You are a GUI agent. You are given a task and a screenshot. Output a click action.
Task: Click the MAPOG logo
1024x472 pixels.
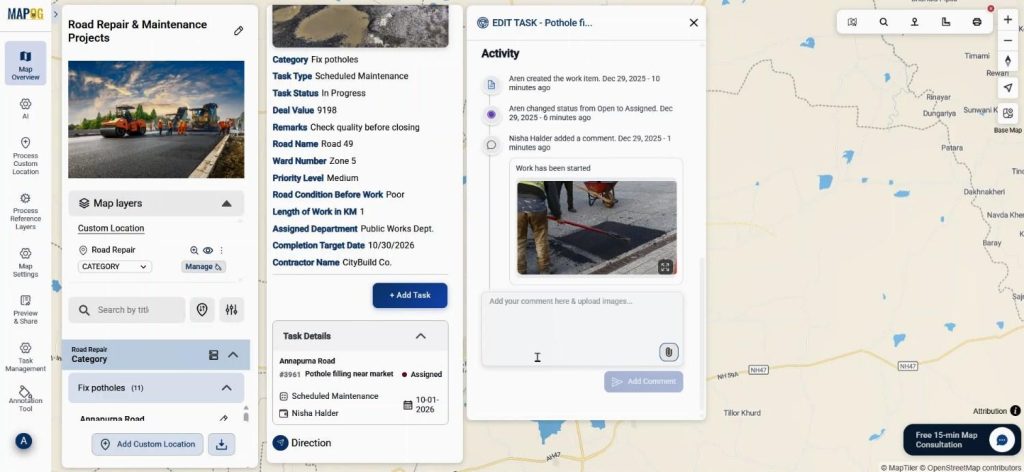25,14
